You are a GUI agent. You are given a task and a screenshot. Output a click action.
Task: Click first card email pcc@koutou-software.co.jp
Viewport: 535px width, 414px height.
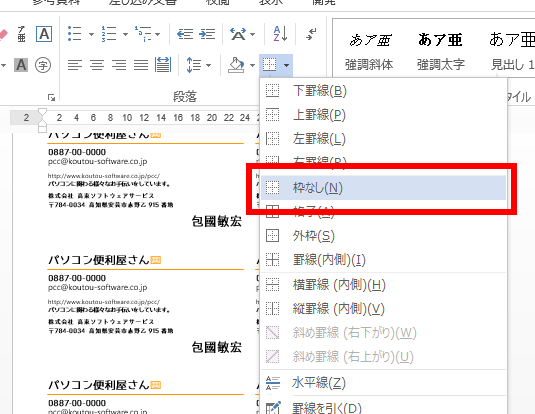point(98,161)
